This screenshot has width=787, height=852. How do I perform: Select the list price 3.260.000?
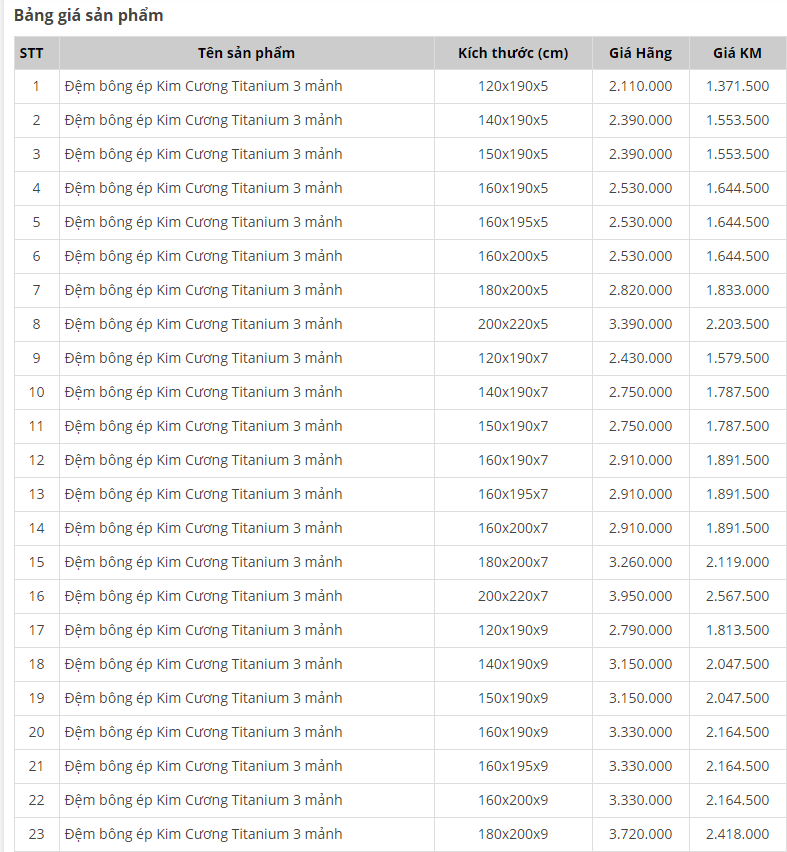(x=640, y=562)
